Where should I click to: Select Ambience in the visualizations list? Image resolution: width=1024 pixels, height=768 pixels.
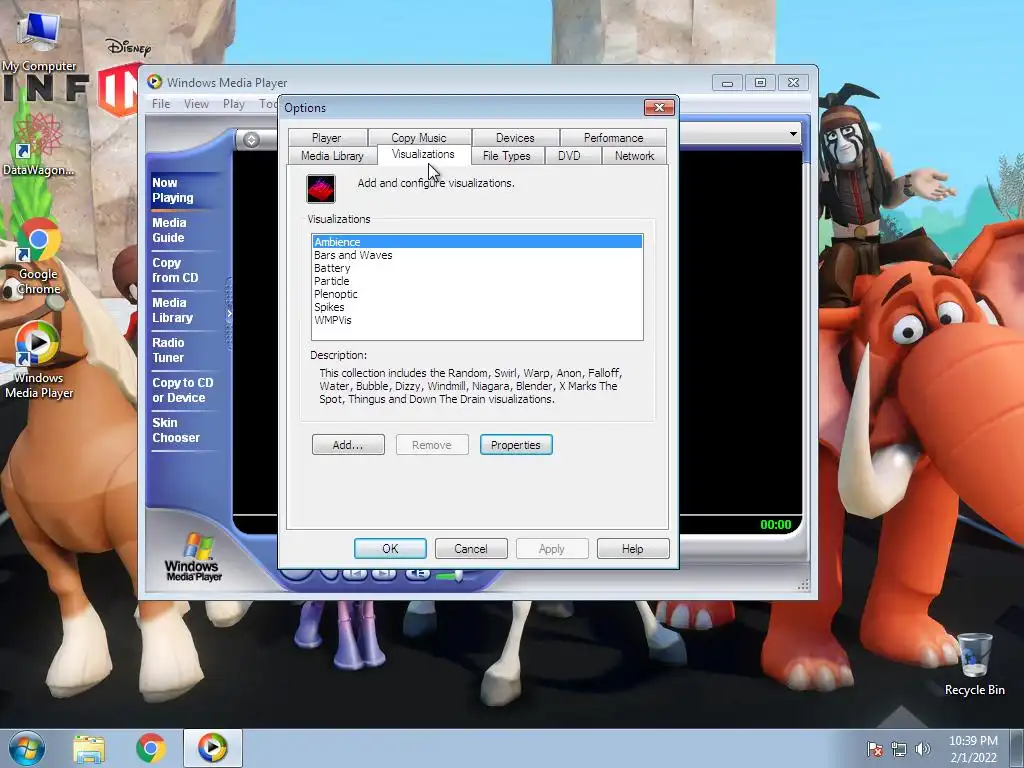(x=477, y=242)
